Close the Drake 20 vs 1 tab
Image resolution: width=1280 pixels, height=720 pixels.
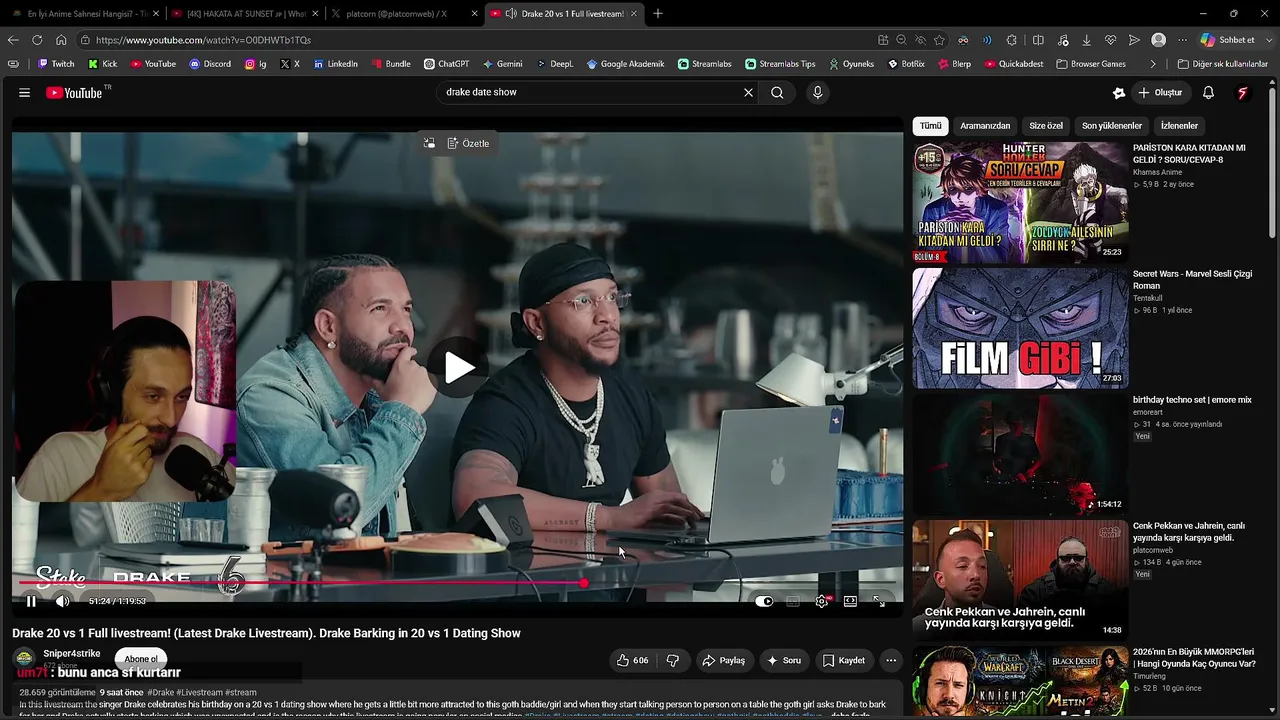pos(633,14)
